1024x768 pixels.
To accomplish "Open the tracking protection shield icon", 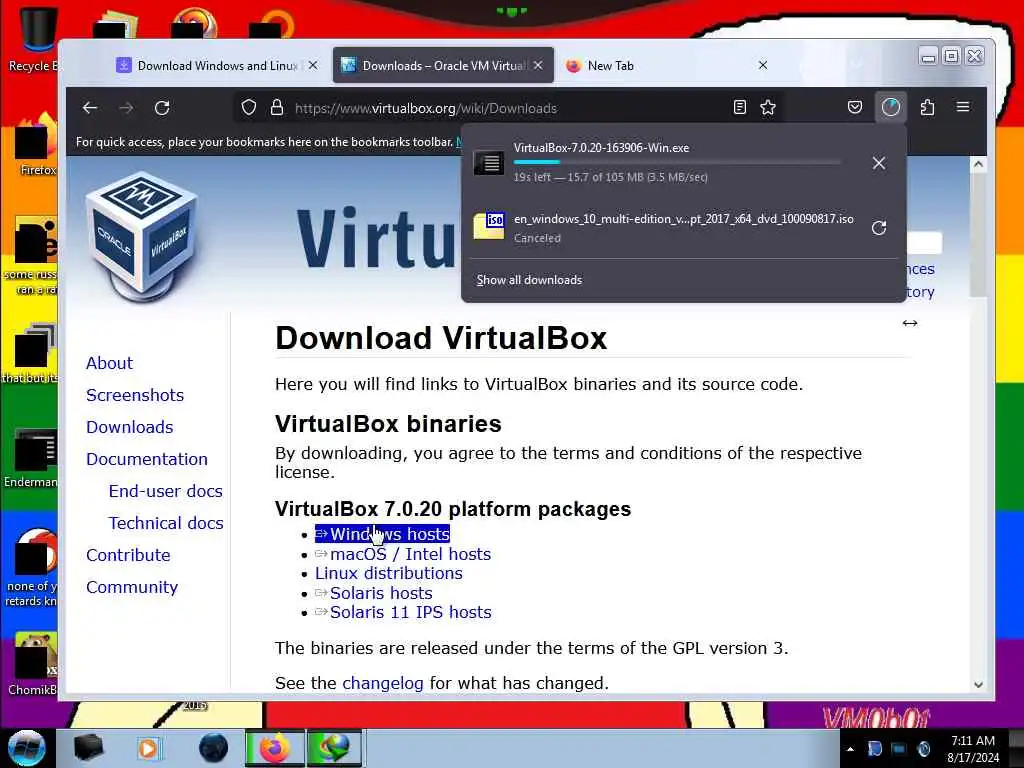I will point(249,108).
